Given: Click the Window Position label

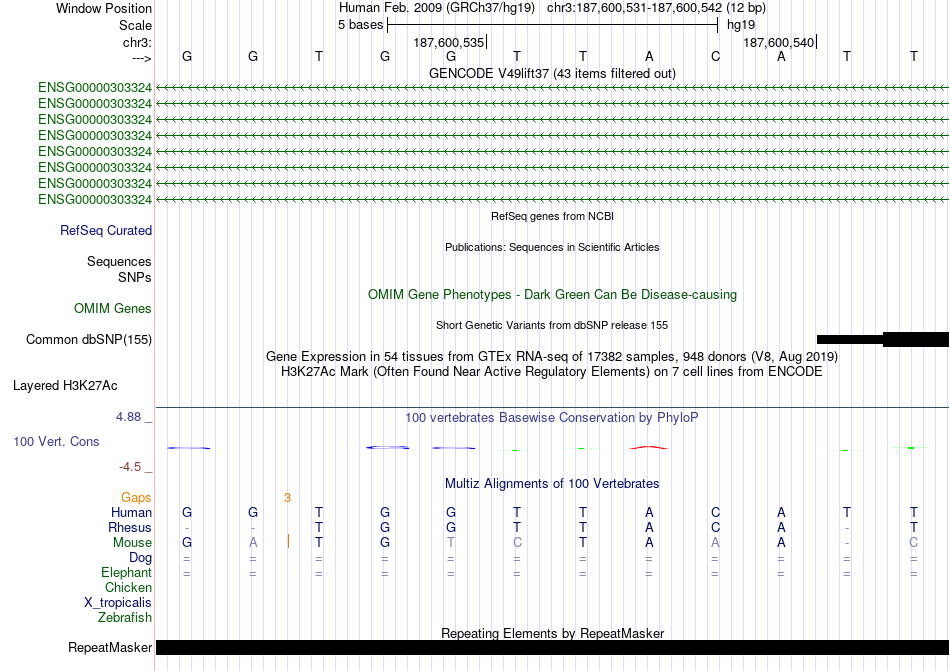Looking at the screenshot, I should (104, 8).
